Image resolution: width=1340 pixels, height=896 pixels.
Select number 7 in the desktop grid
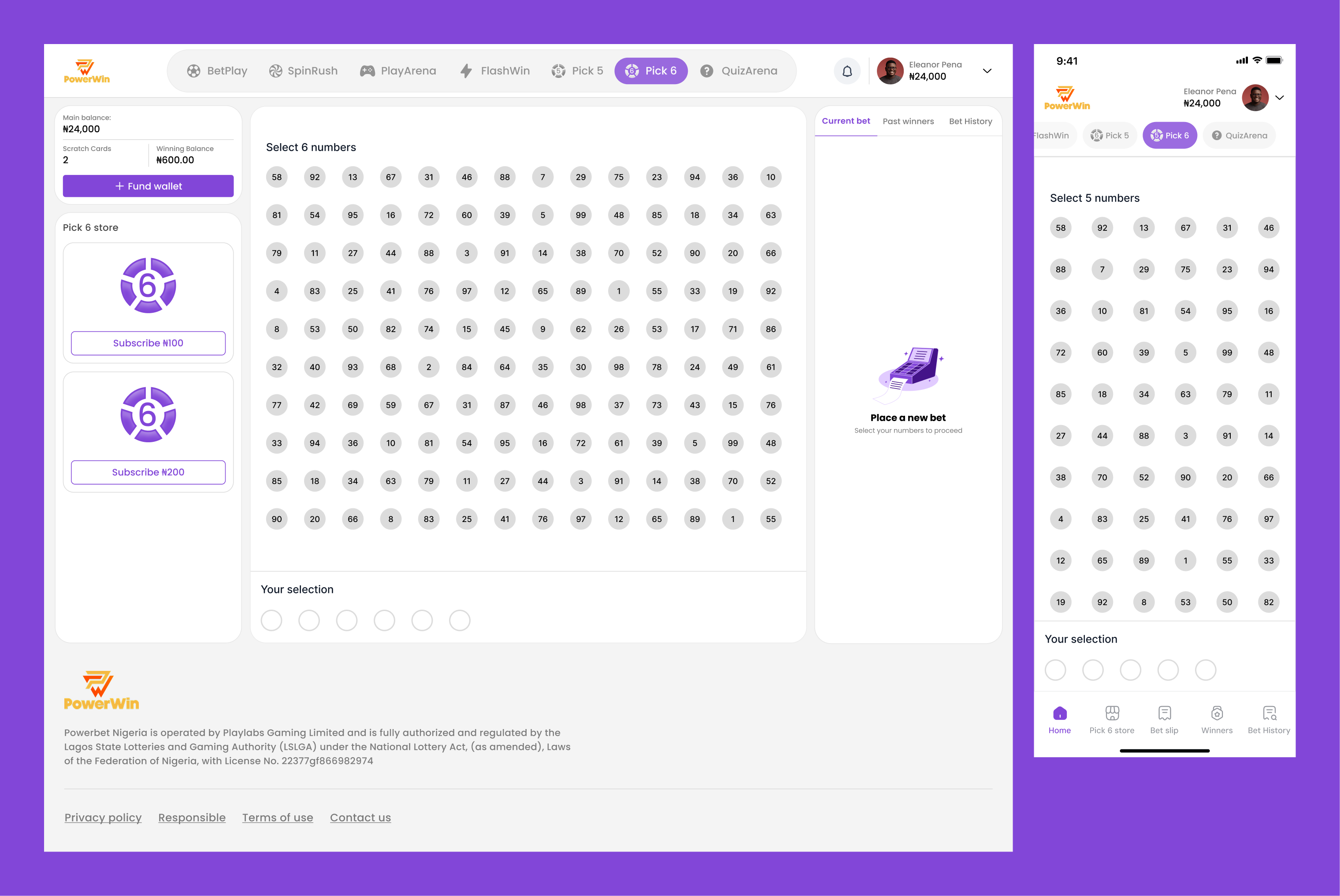pyautogui.click(x=543, y=177)
